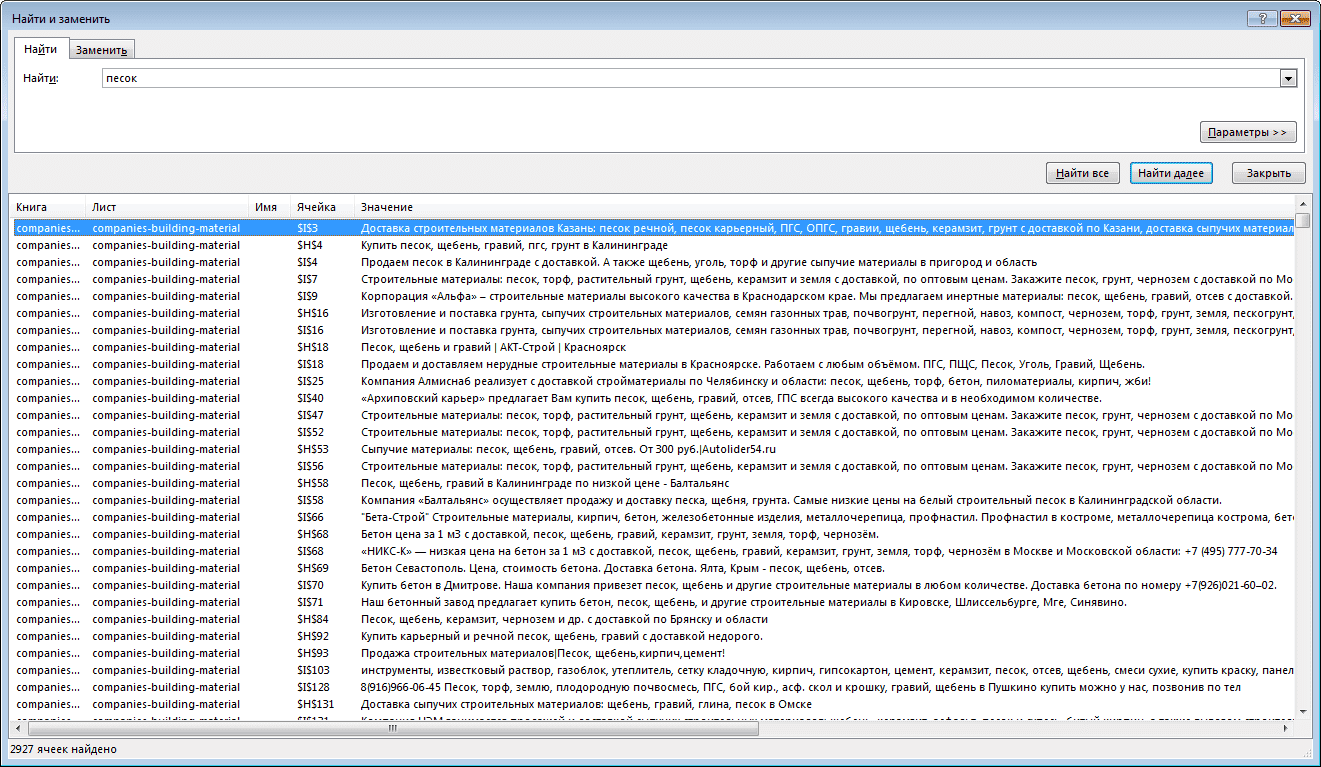Image resolution: width=1321 pixels, height=767 pixels.
Task: Open the search history dropdown arrow
Action: [1289, 78]
